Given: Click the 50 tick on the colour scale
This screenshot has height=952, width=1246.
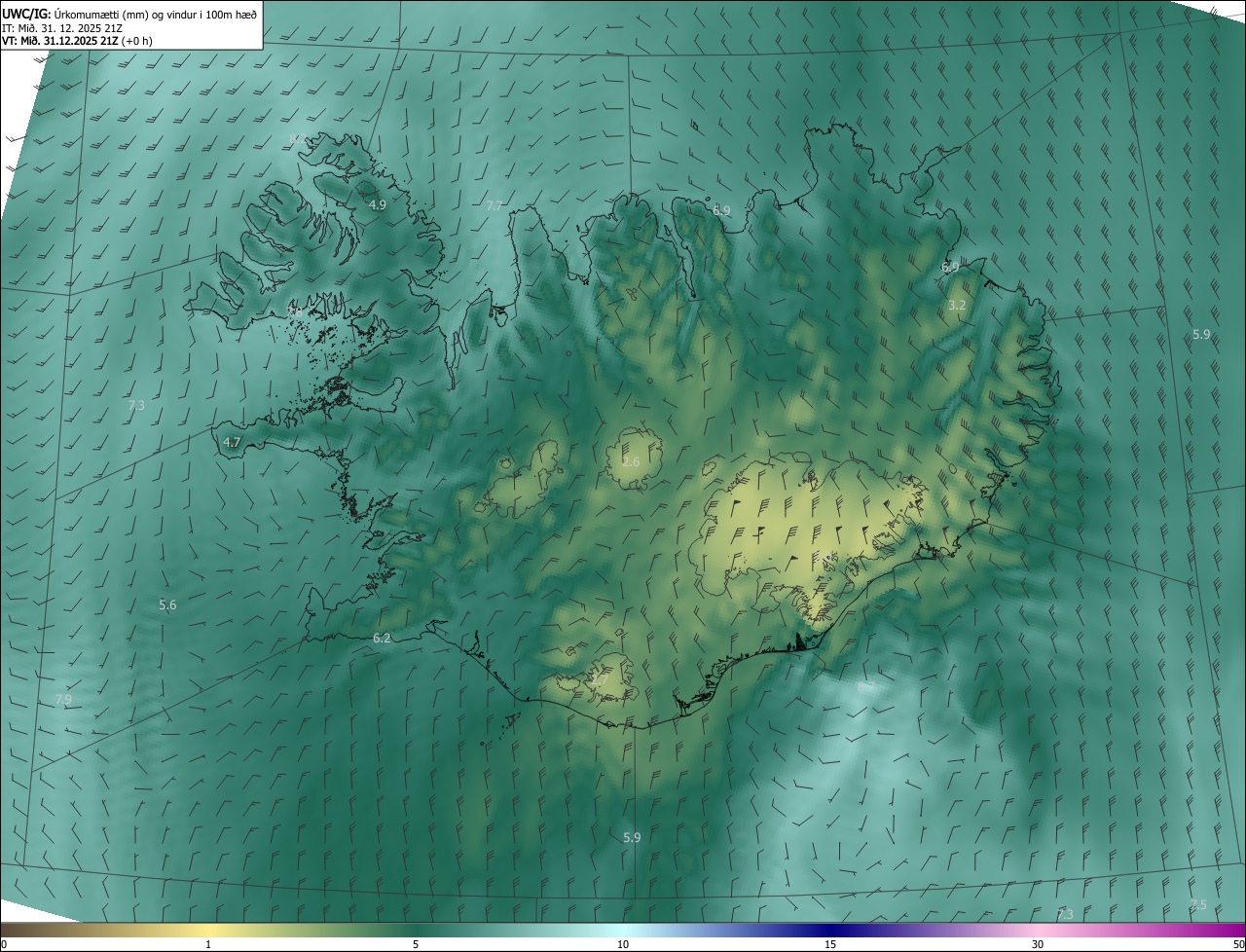Looking at the screenshot, I should [x=1238, y=944].
